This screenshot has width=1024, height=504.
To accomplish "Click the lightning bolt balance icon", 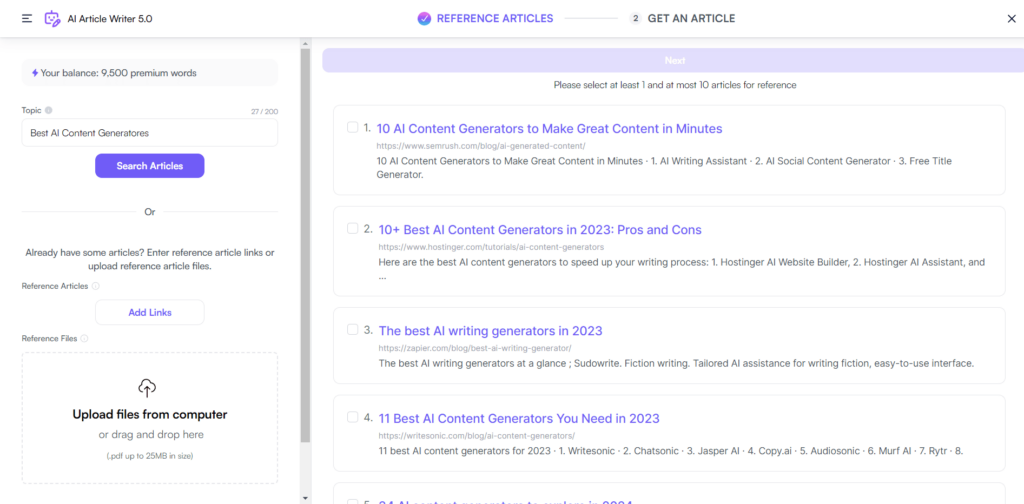I will 35,73.
